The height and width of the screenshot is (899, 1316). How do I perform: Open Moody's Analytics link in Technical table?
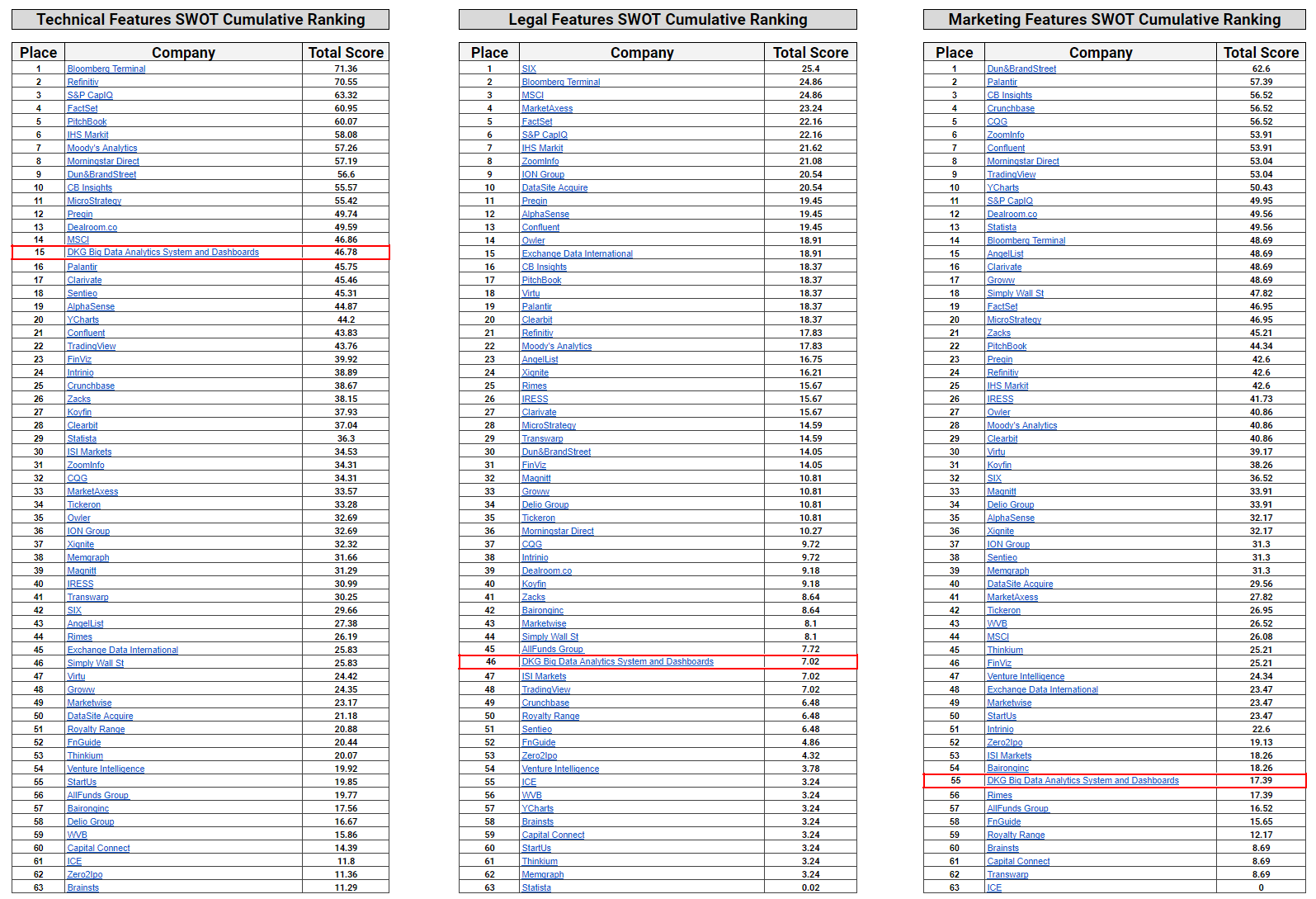(102, 149)
